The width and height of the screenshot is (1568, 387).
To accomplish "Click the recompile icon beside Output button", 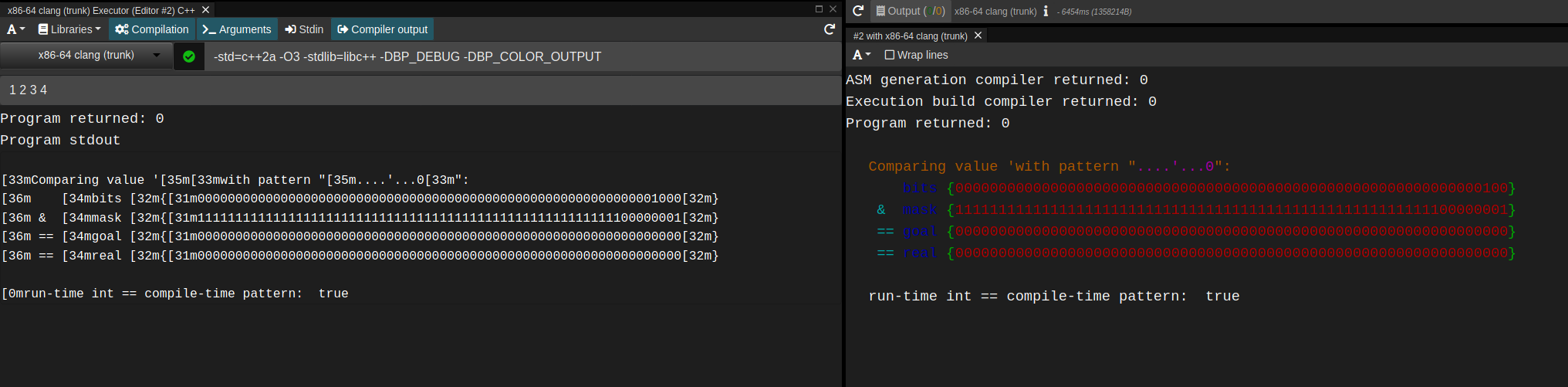I will 857,11.
